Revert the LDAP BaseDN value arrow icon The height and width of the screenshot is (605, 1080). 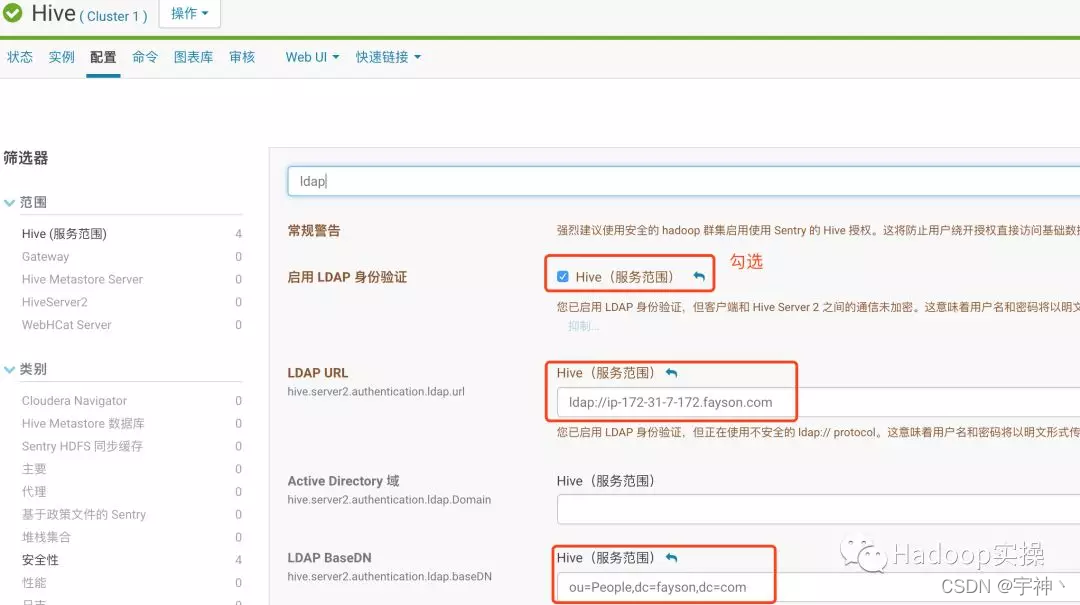point(672,557)
